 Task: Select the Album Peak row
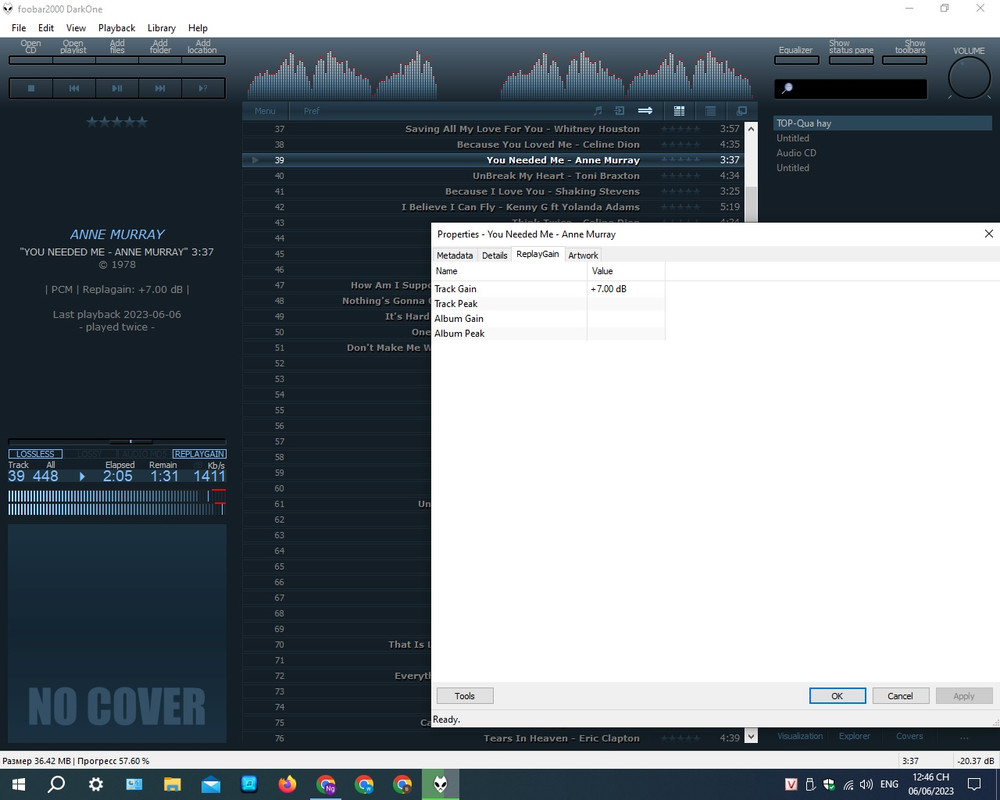click(548, 333)
